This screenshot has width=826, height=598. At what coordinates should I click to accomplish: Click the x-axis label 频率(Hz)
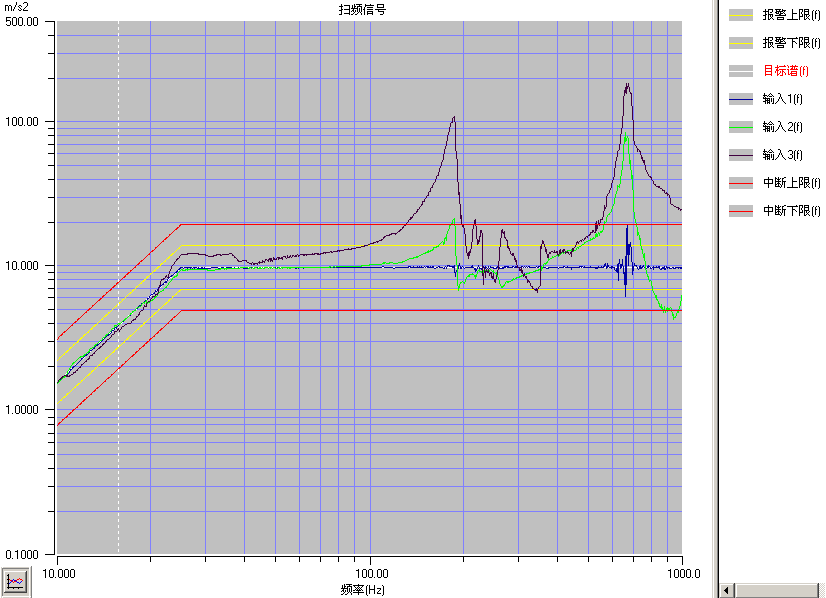coord(362,590)
